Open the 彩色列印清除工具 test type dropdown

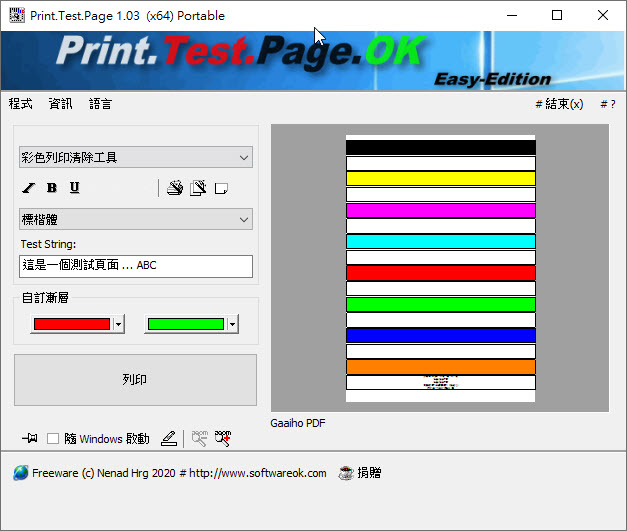136,157
